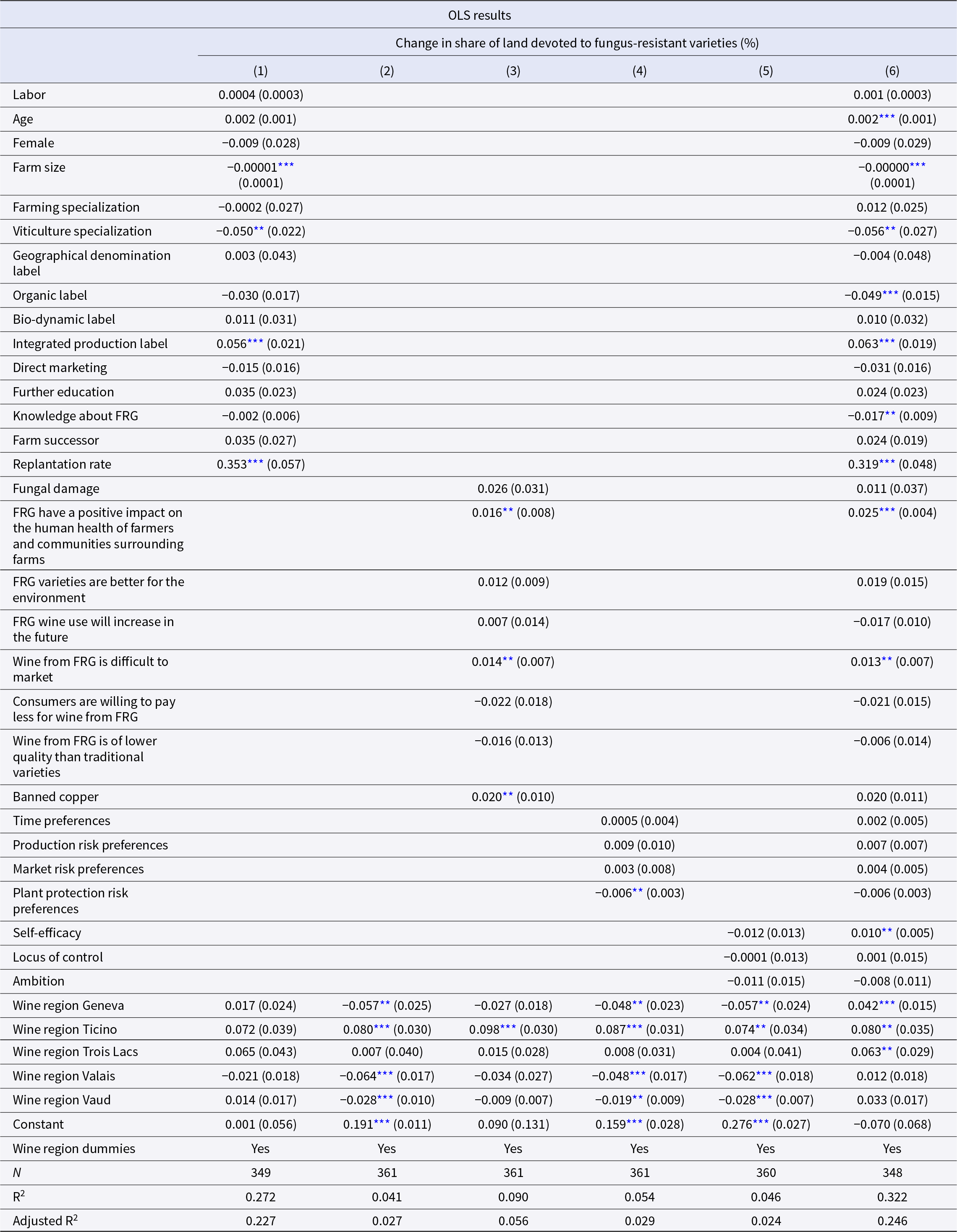Screen dimensions: 957x1232
Task: Click Wine region Ticino coefficient in column (3)
Action: point(513,1030)
